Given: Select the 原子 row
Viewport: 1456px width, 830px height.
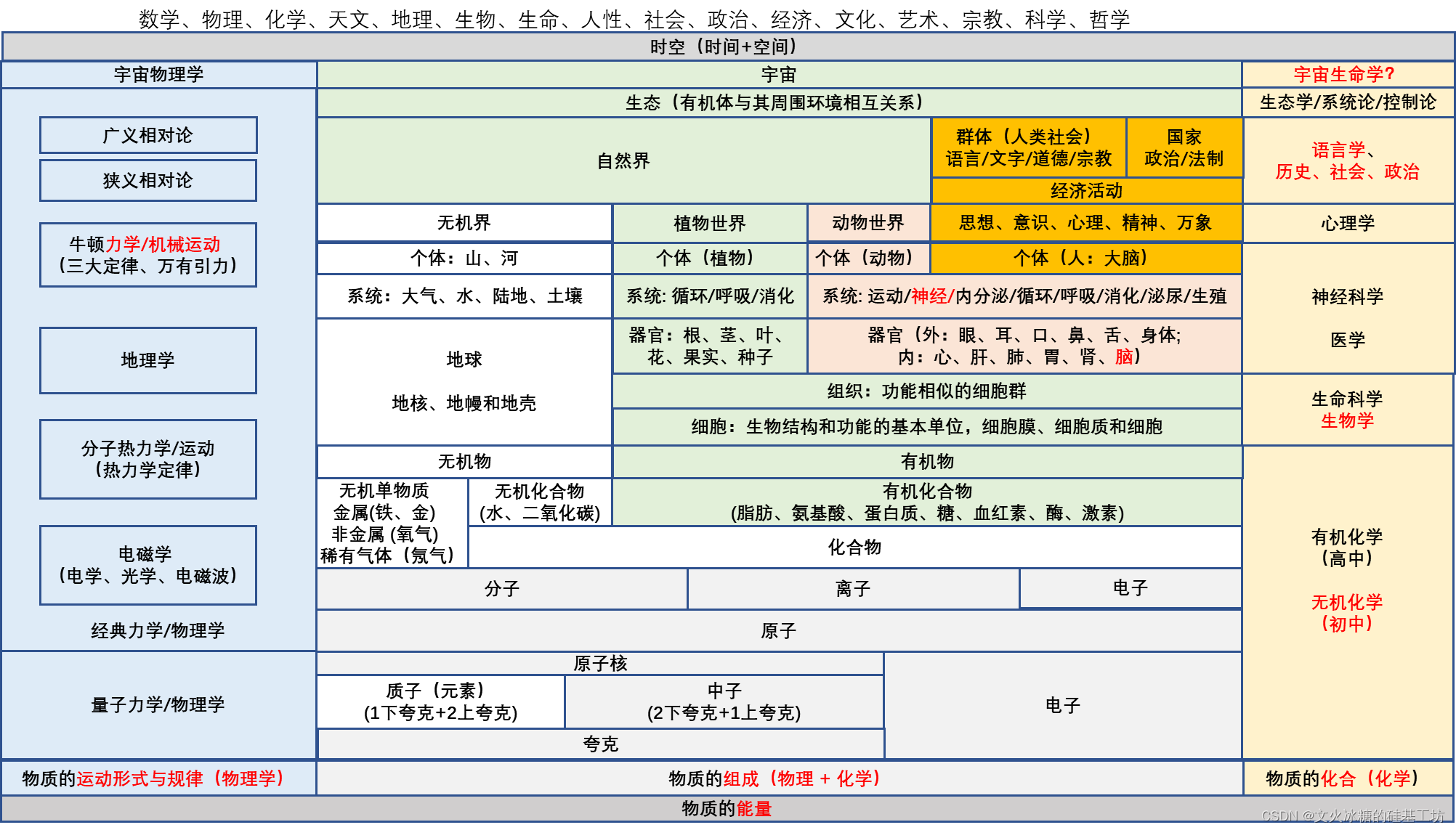Looking at the screenshot, I should point(779,630).
